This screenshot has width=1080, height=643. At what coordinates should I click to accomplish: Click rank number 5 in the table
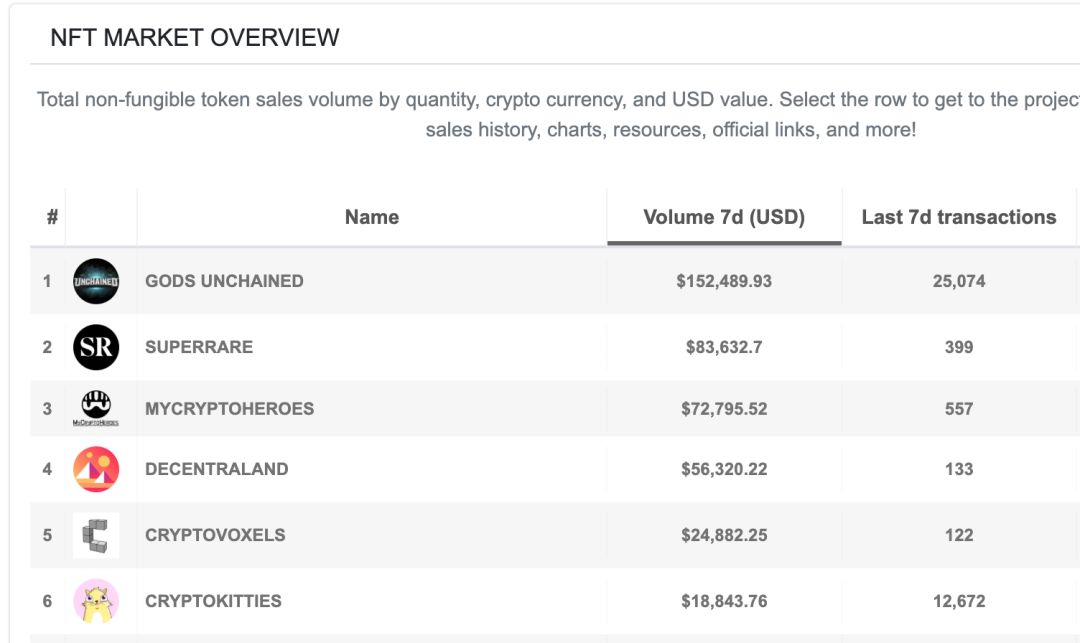click(x=47, y=535)
